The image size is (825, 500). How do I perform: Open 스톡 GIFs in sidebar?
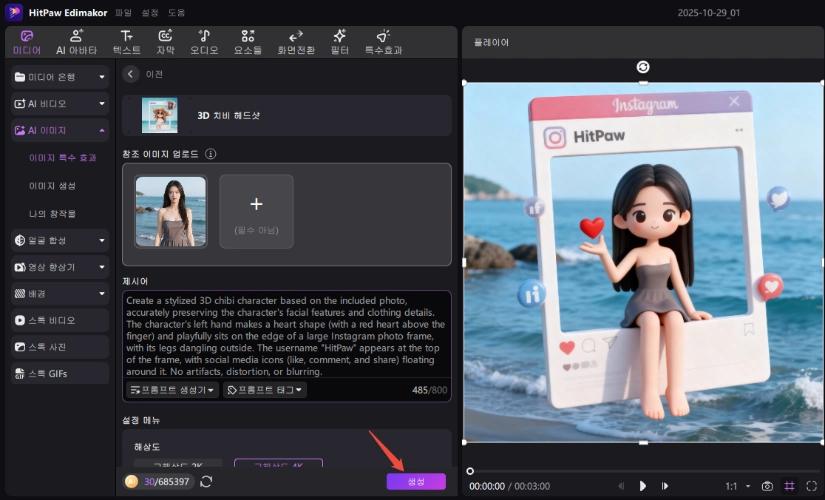[60, 374]
